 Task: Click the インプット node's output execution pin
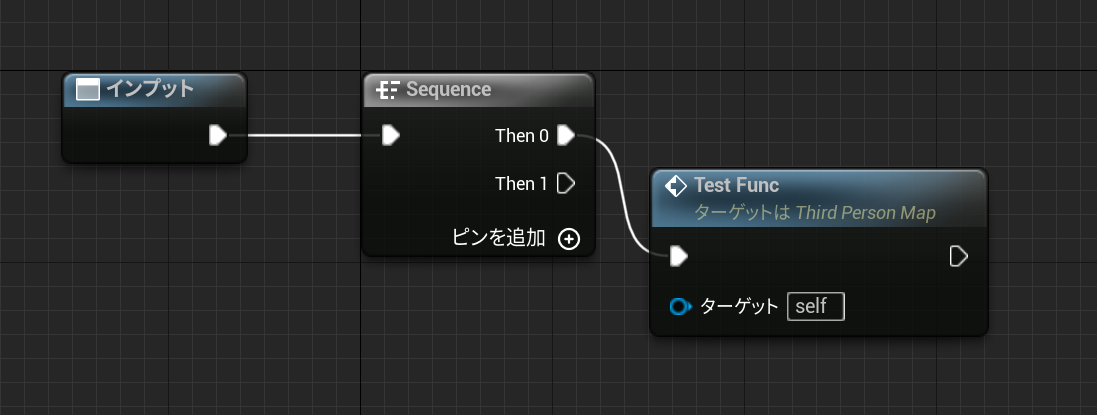(218, 135)
